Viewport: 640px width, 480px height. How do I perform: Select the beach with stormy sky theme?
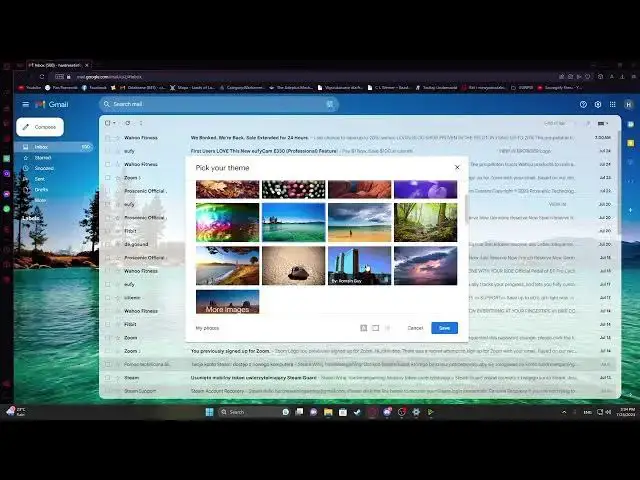coord(360,222)
